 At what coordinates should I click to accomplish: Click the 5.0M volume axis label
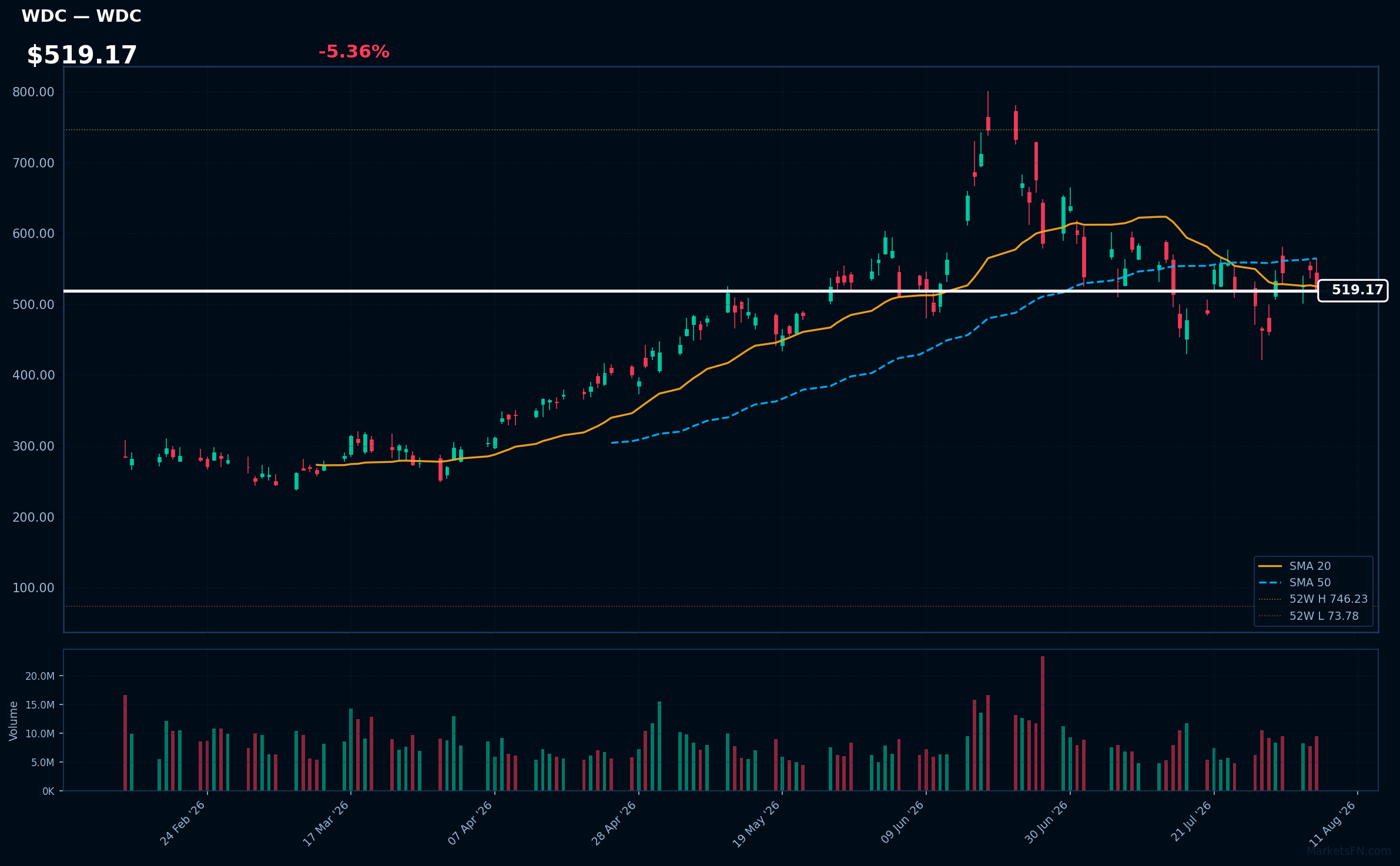(x=42, y=763)
